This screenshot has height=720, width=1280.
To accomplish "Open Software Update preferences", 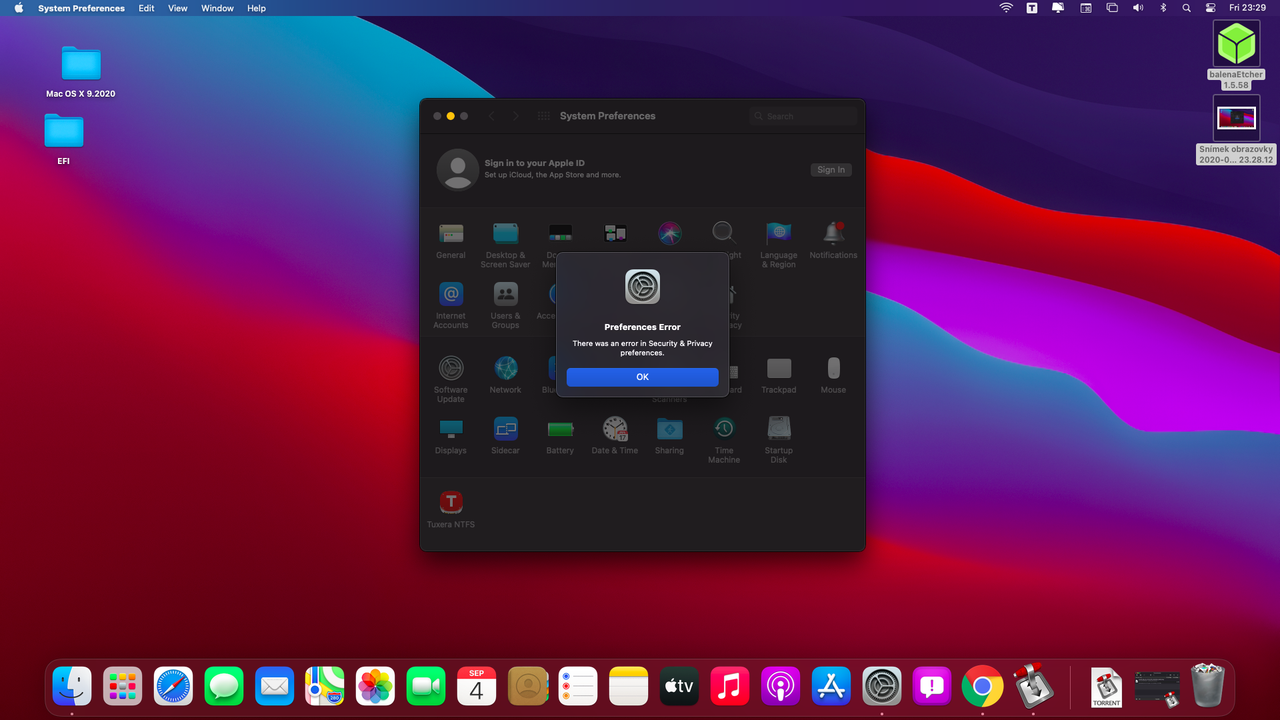I will [451, 379].
